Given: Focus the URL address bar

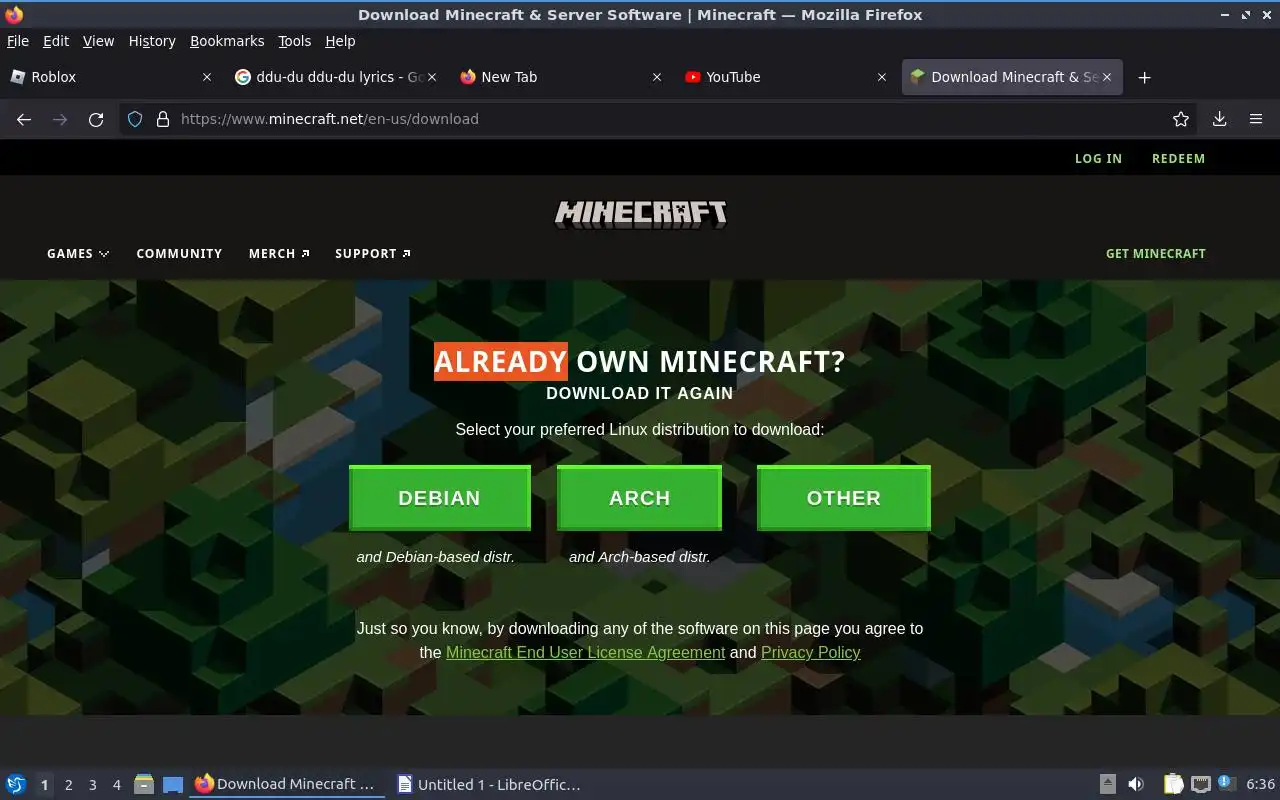Looking at the screenshot, I should tap(660, 119).
